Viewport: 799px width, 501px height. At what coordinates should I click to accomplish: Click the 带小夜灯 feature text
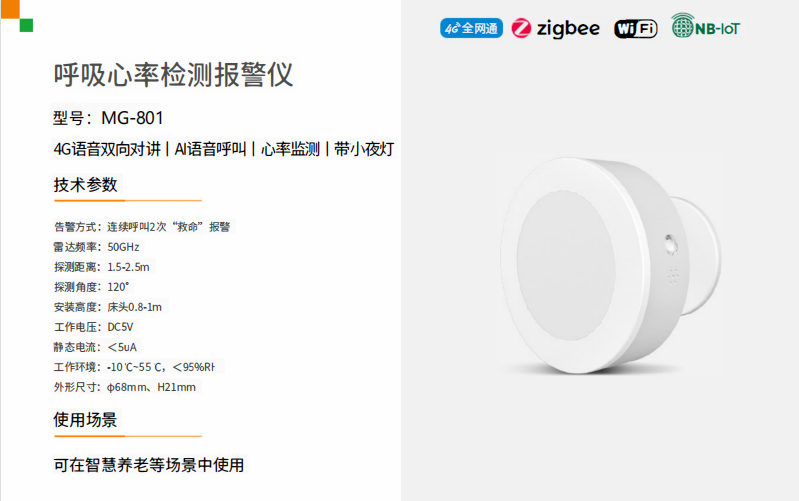pyautogui.click(x=365, y=150)
